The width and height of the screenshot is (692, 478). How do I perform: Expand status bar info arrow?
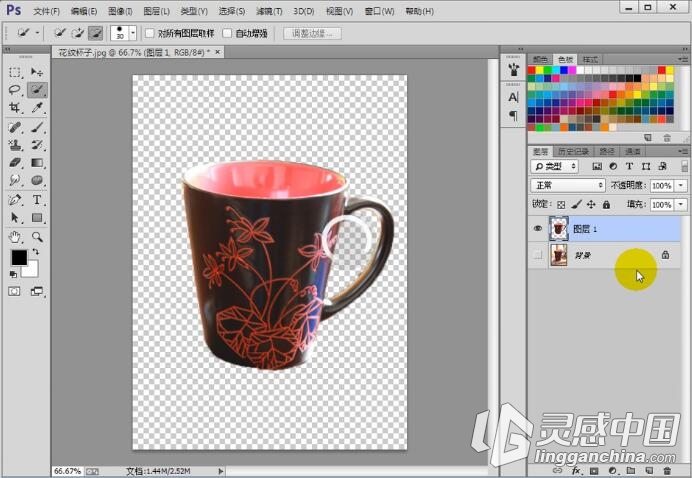pyautogui.click(x=221, y=471)
